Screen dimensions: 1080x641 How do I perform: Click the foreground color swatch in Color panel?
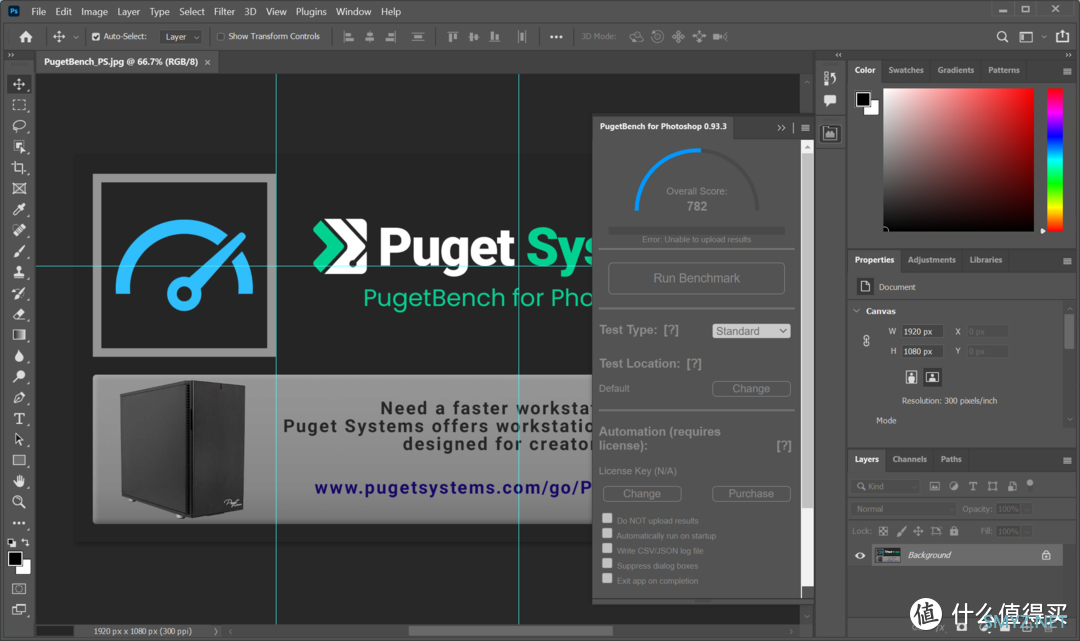[863, 99]
